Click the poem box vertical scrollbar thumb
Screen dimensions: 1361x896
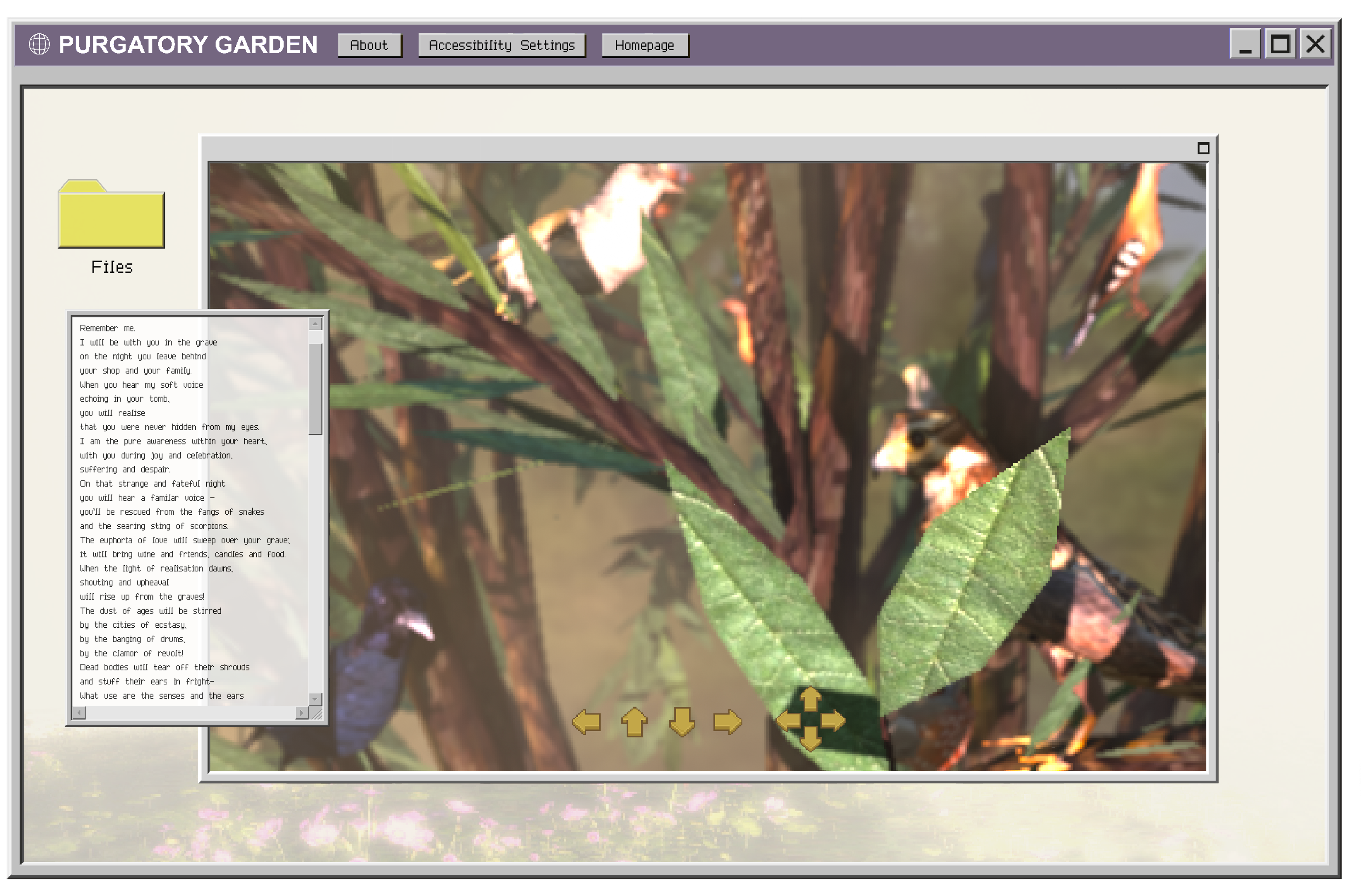tap(315, 389)
